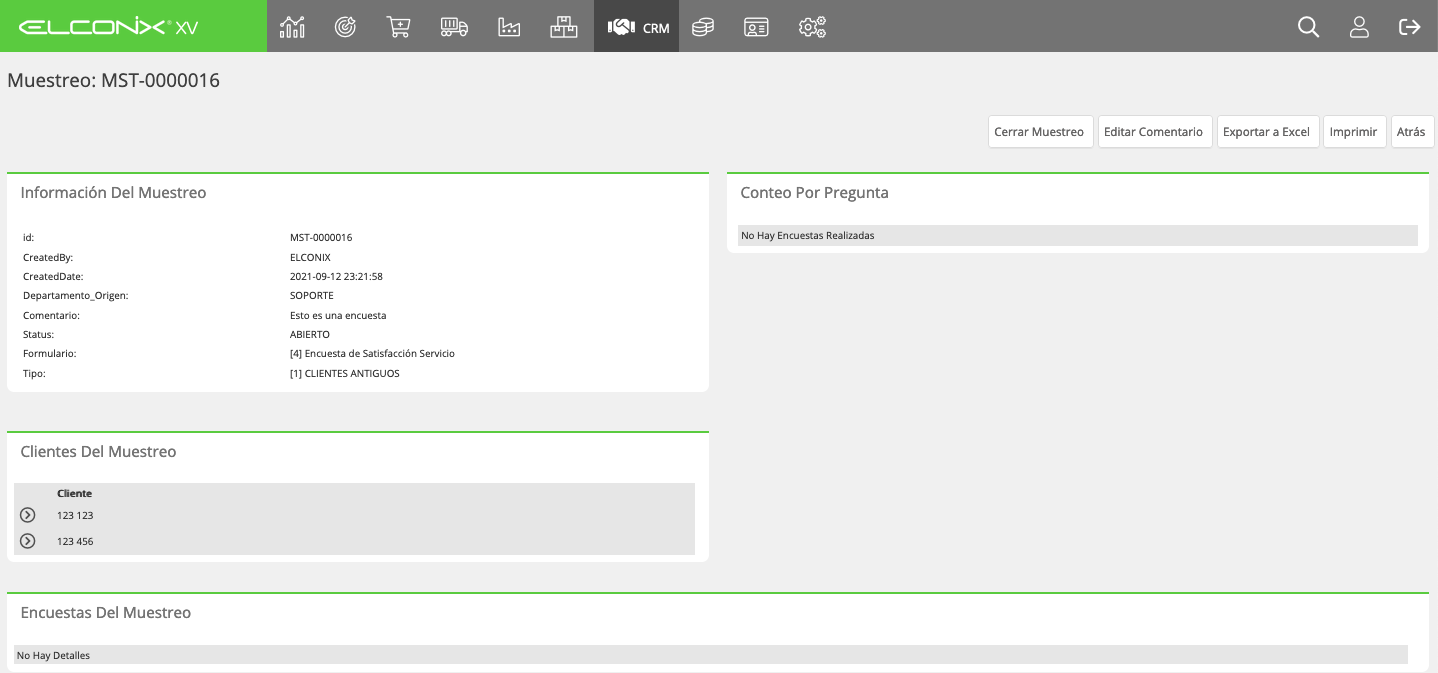Open the coins finance module icon
Viewport: 1438px width, 673px height.
point(703,27)
